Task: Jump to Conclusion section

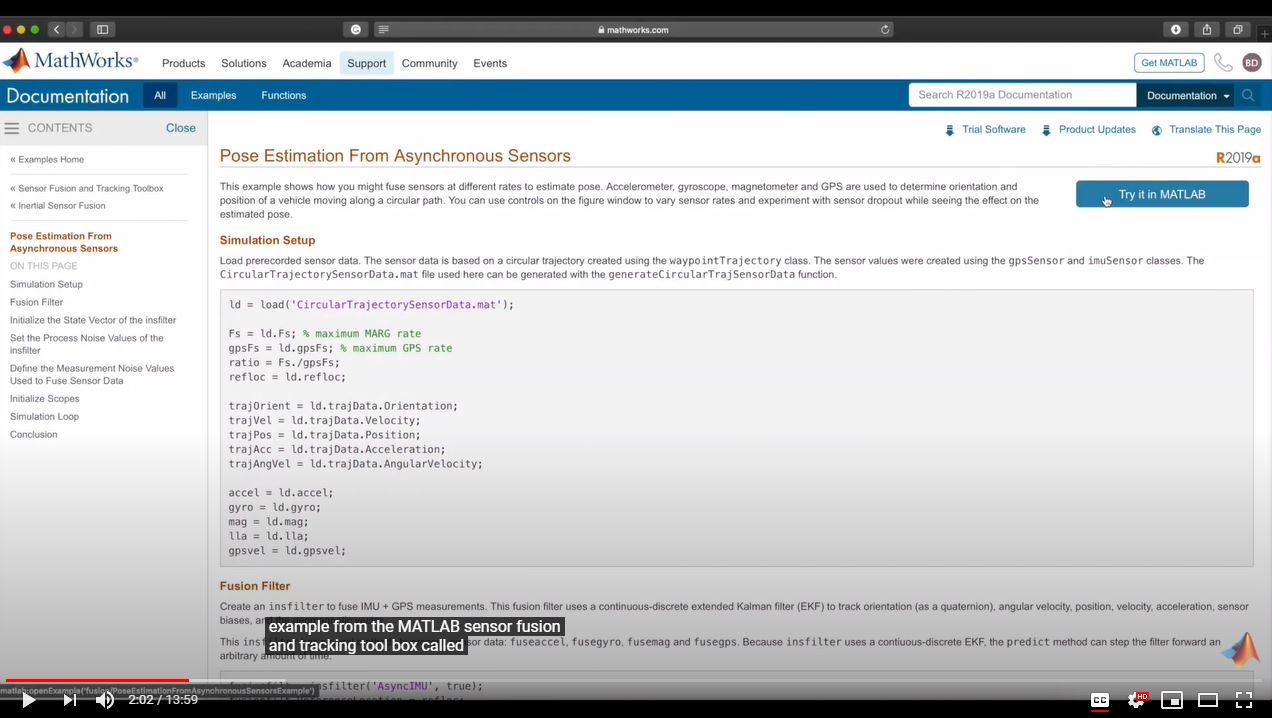Action: (34, 435)
